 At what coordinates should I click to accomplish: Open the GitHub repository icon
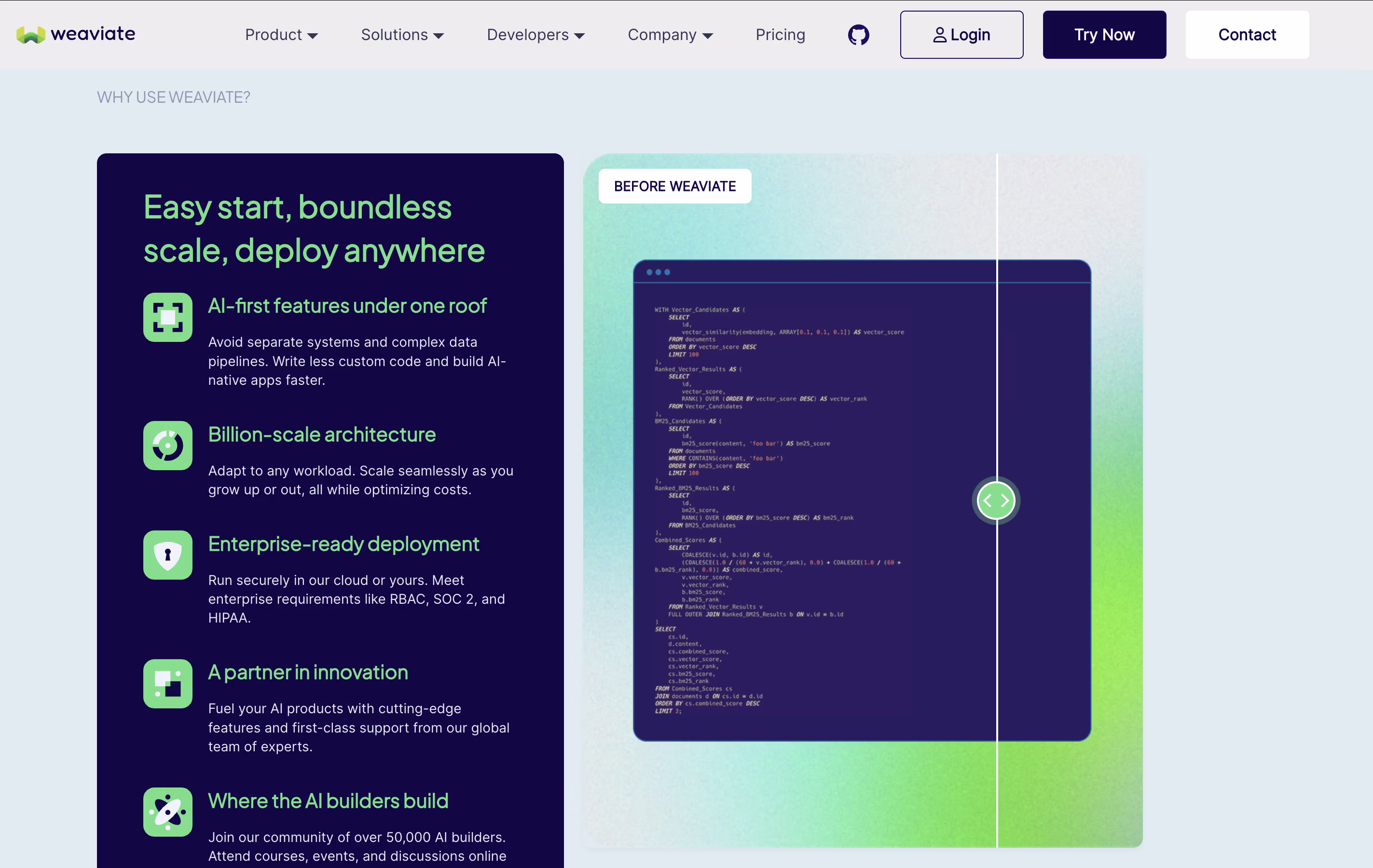click(x=858, y=35)
